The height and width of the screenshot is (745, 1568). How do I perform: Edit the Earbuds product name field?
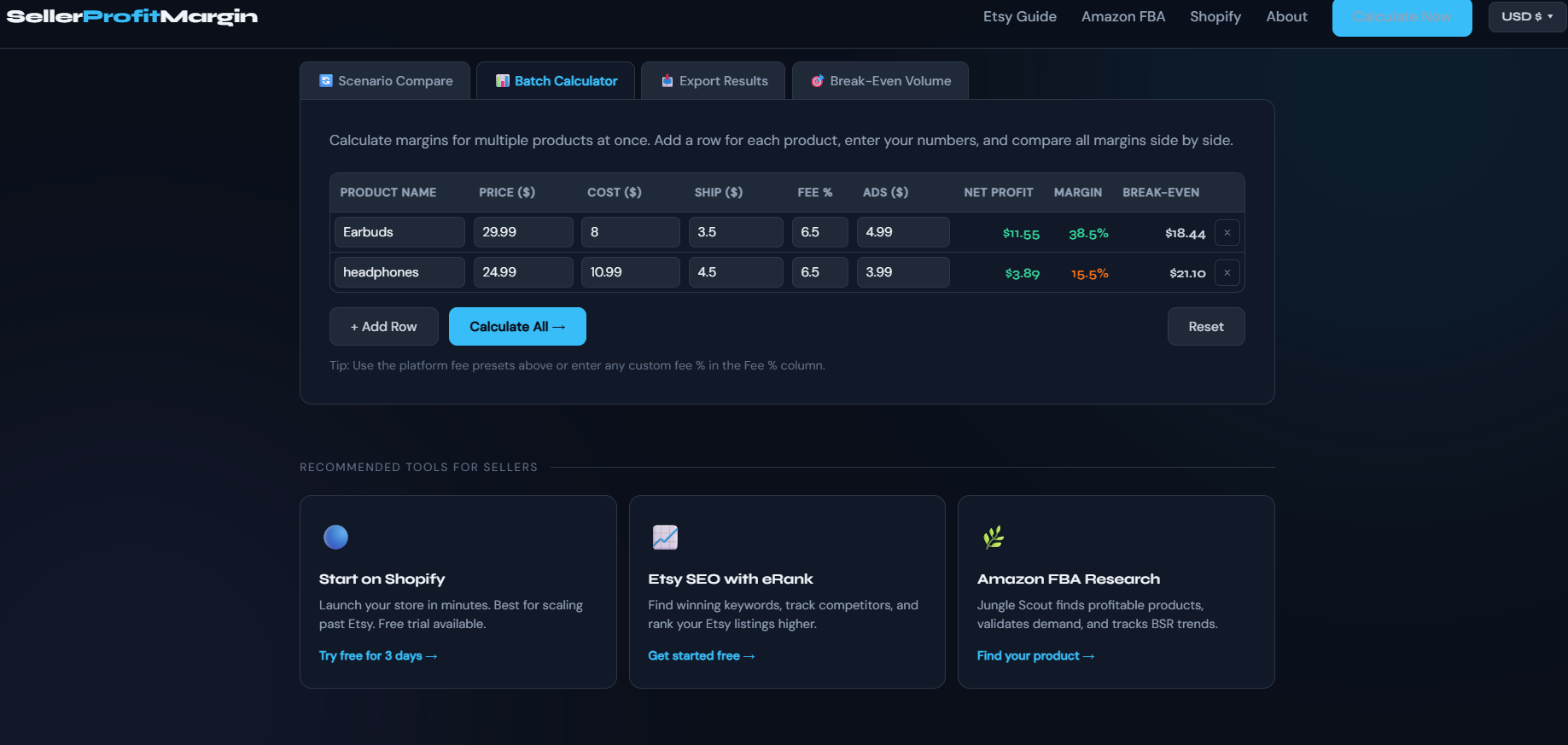[399, 232]
